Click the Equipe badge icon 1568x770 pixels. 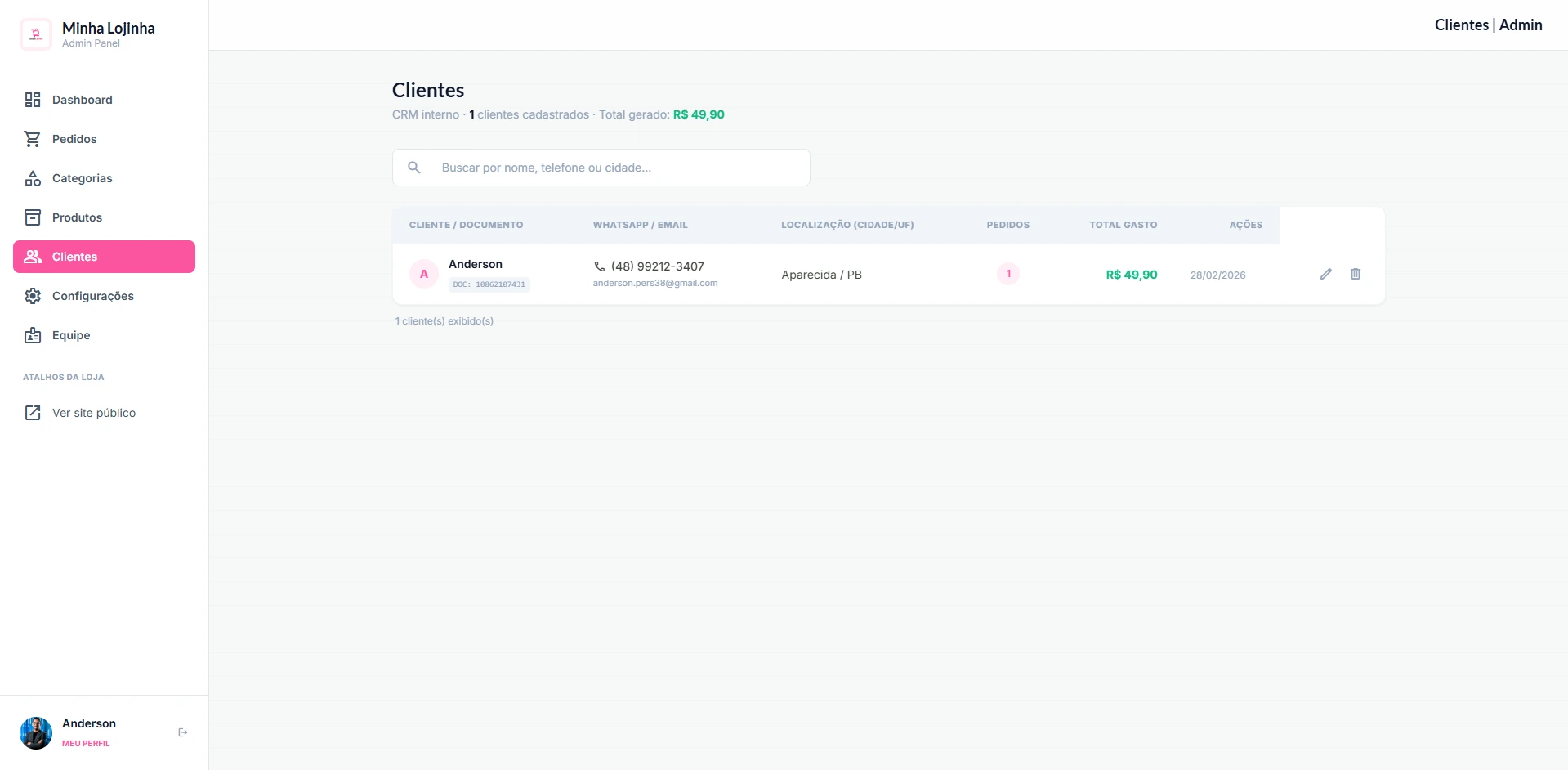[x=33, y=335]
